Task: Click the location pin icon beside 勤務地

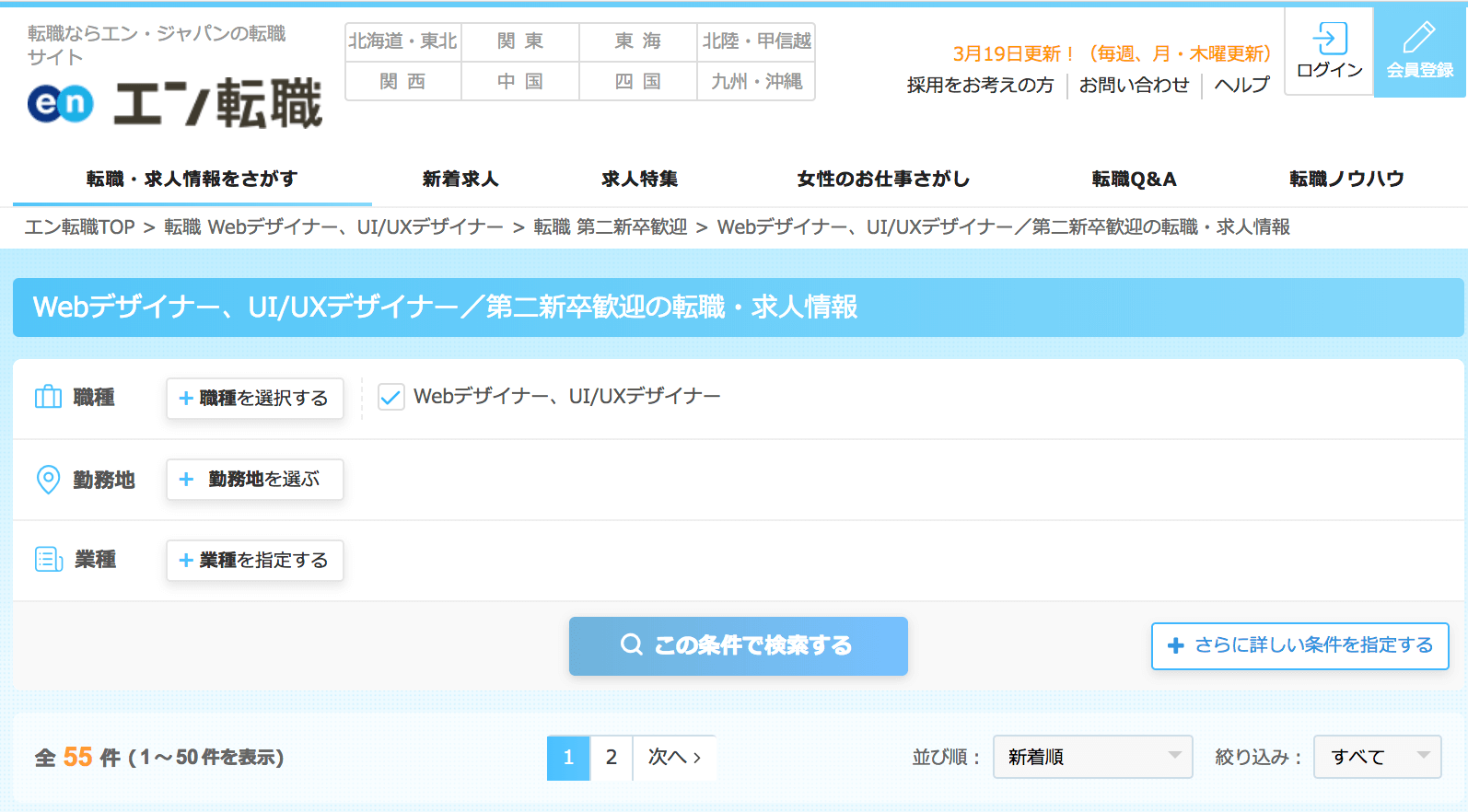Action: tap(48, 480)
